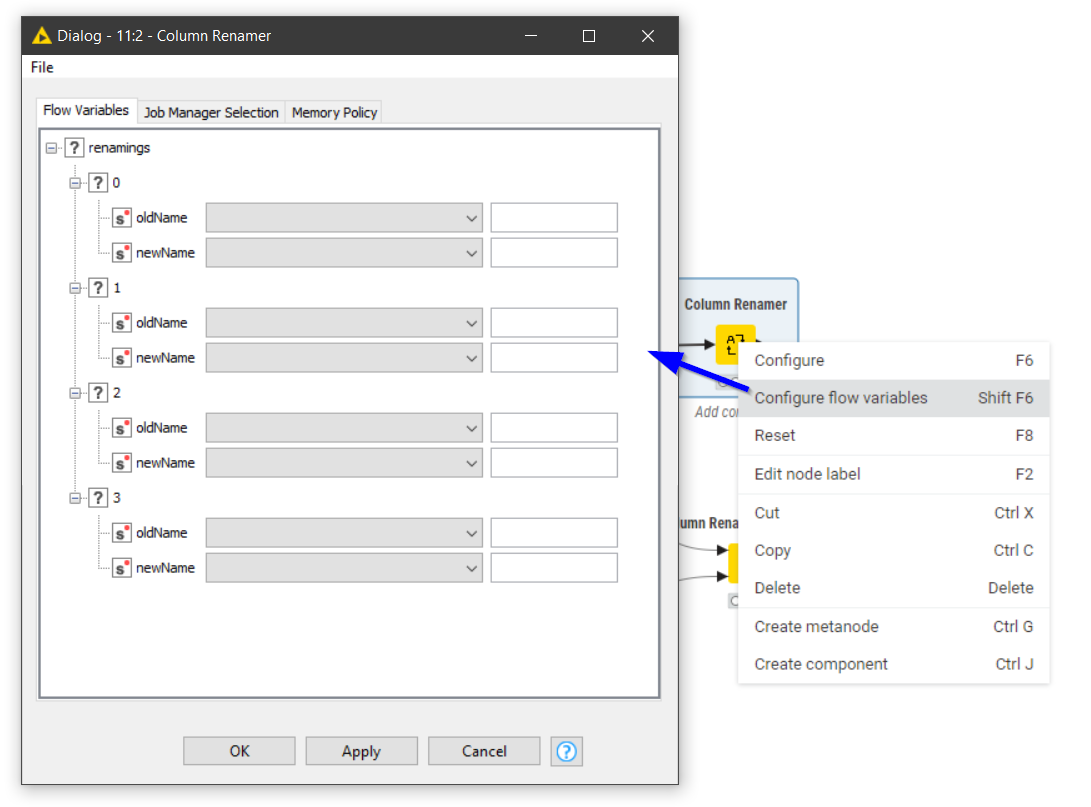Open newName variable dropdown for entry 2
The image size is (1091, 807).
coord(344,463)
